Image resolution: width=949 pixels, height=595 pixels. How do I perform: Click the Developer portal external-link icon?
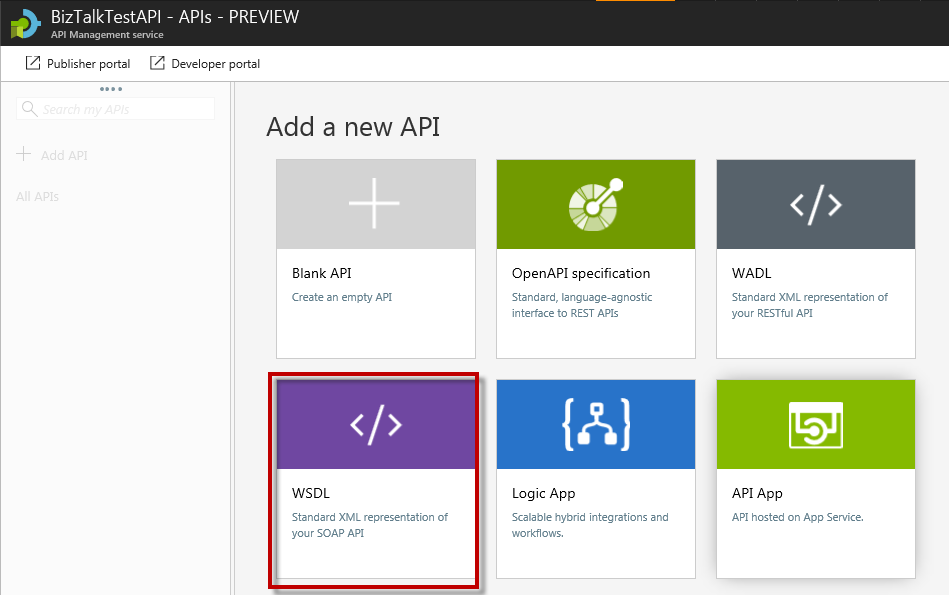(x=157, y=62)
